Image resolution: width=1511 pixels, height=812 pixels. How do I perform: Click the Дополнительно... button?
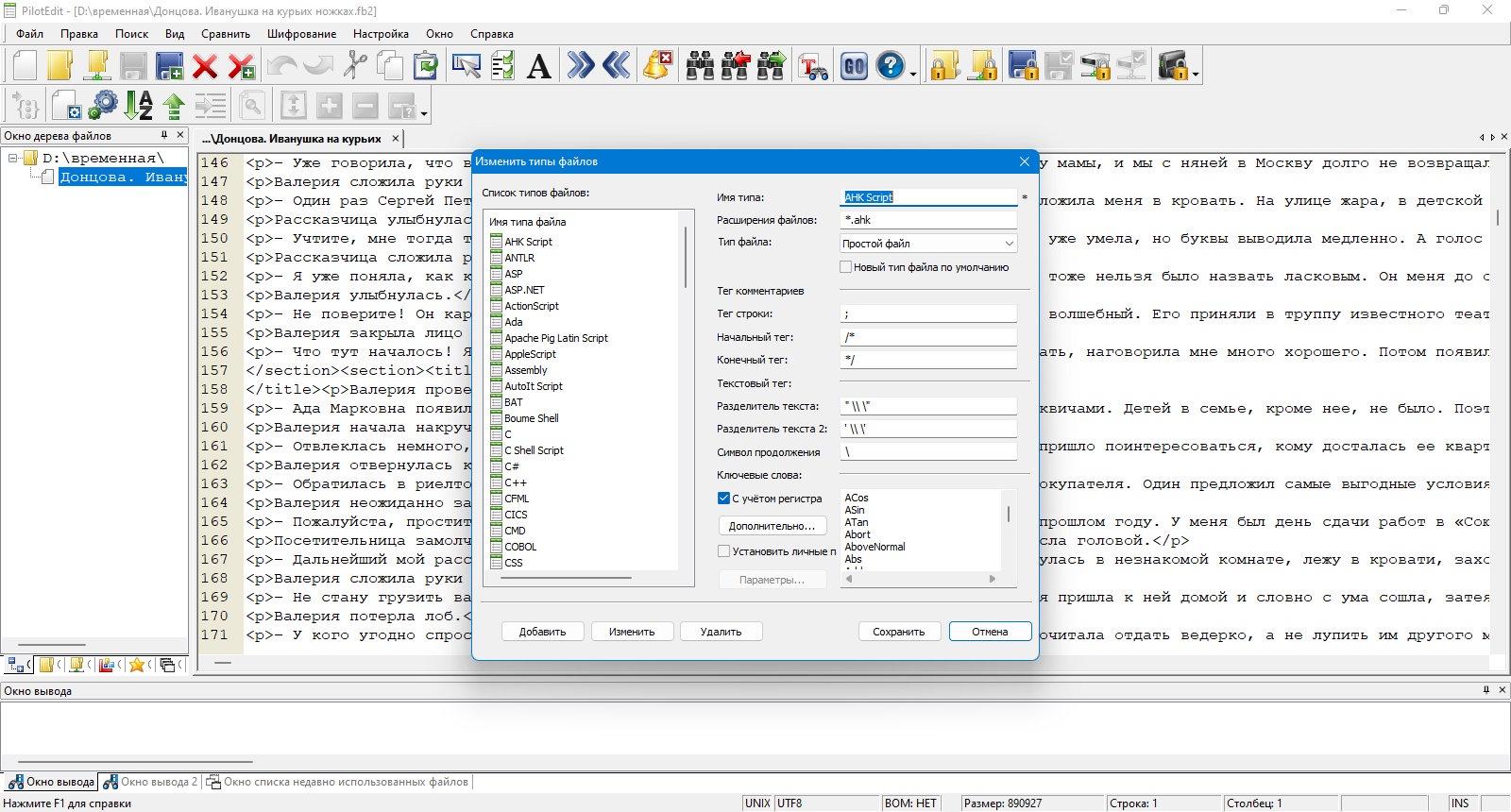click(772, 526)
